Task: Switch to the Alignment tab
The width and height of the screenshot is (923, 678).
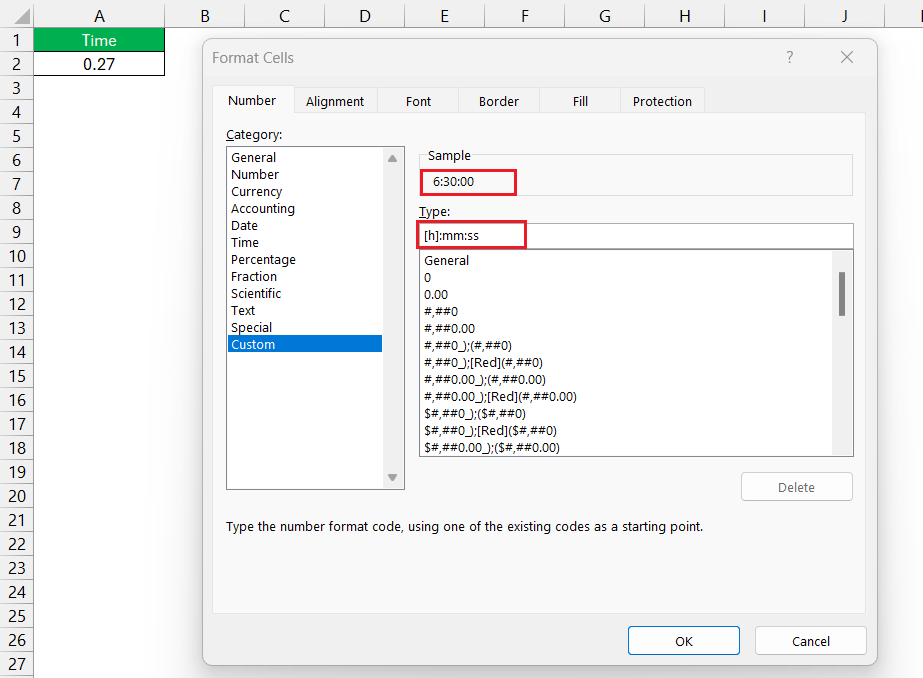Action: 335,101
